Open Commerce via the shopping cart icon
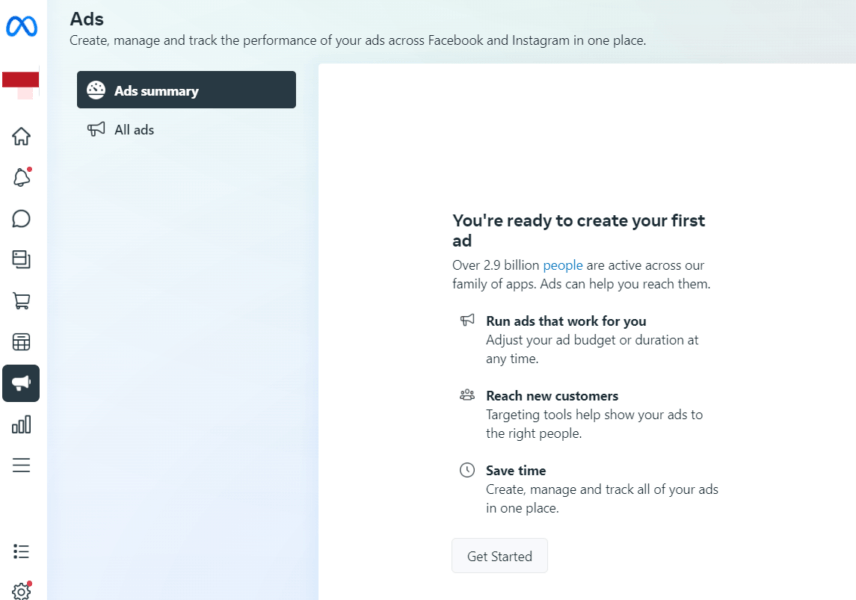The width and height of the screenshot is (856, 600). tap(21, 300)
